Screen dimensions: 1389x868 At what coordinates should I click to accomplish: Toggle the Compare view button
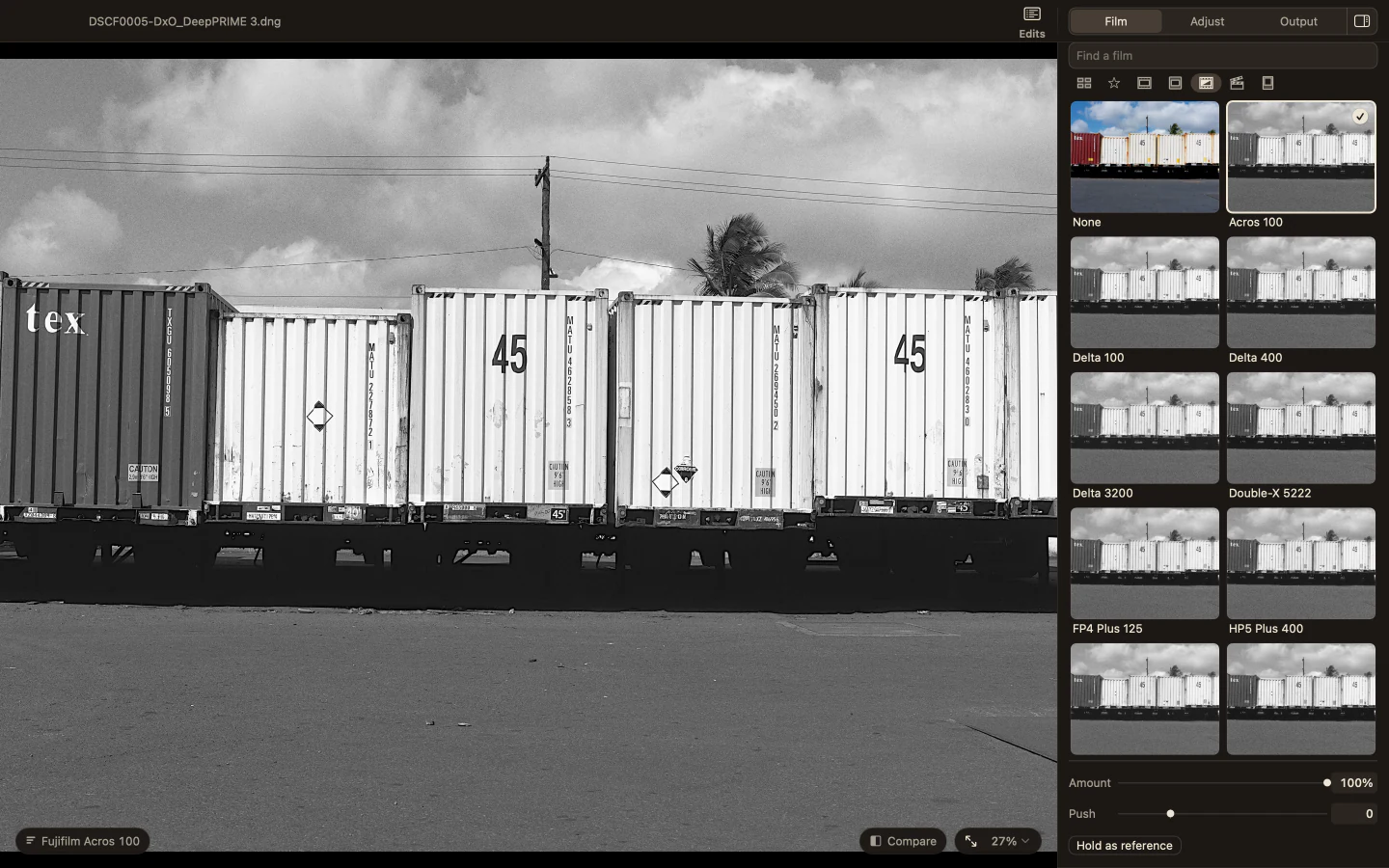(x=903, y=841)
